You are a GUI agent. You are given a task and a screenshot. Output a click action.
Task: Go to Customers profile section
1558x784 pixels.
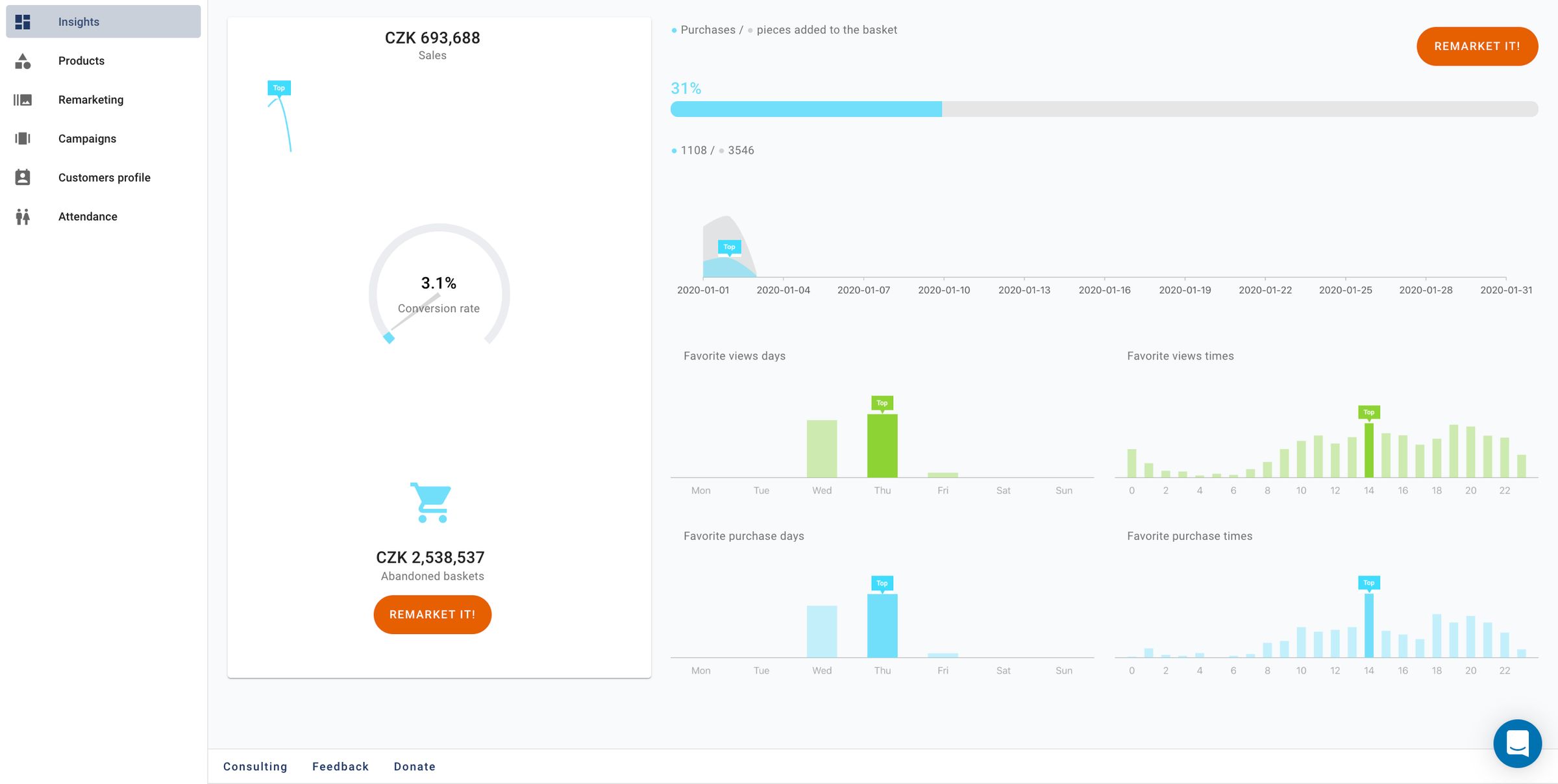pyautogui.click(x=104, y=178)
